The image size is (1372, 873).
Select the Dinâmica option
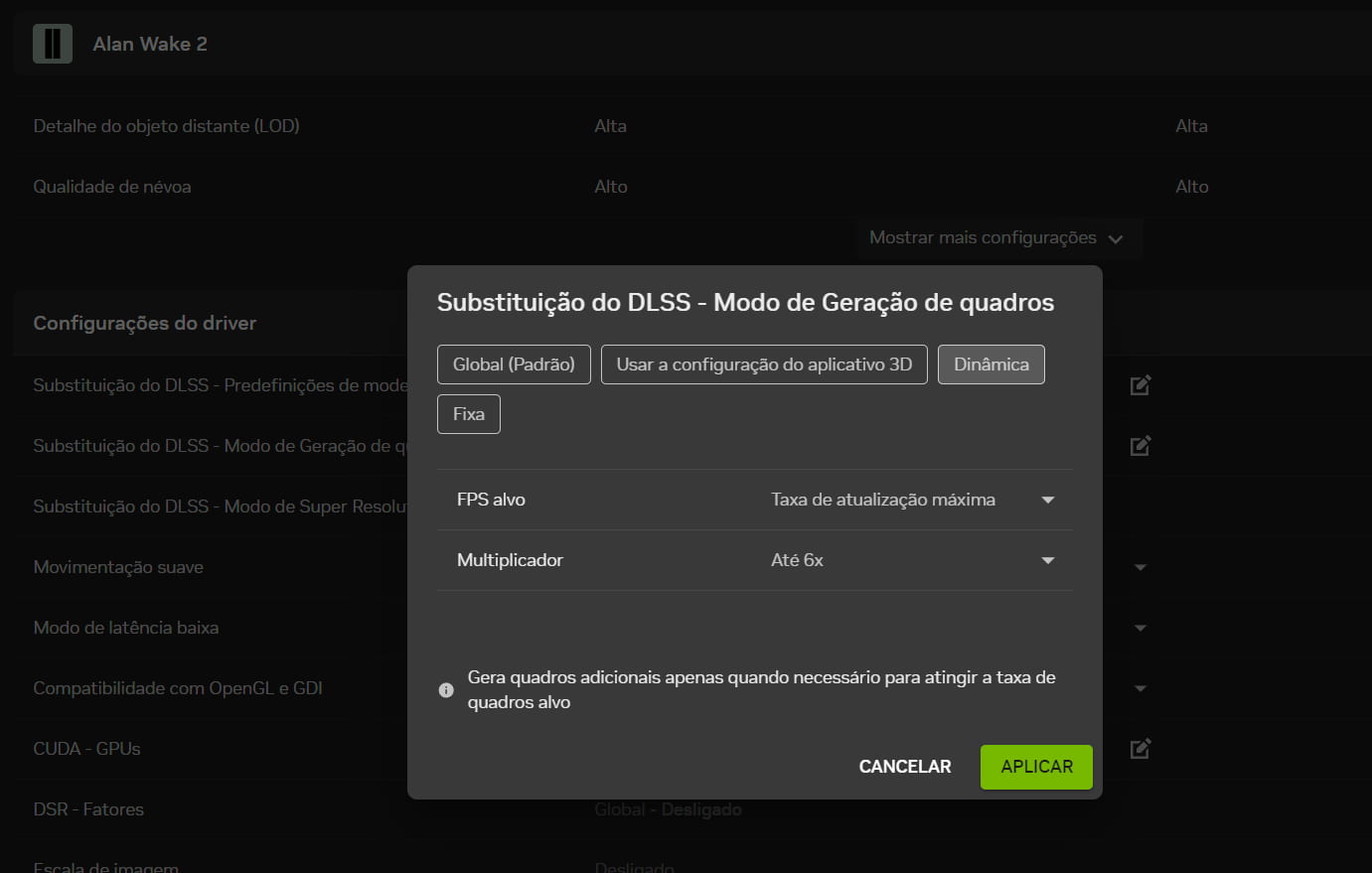(x=991, y=364)
